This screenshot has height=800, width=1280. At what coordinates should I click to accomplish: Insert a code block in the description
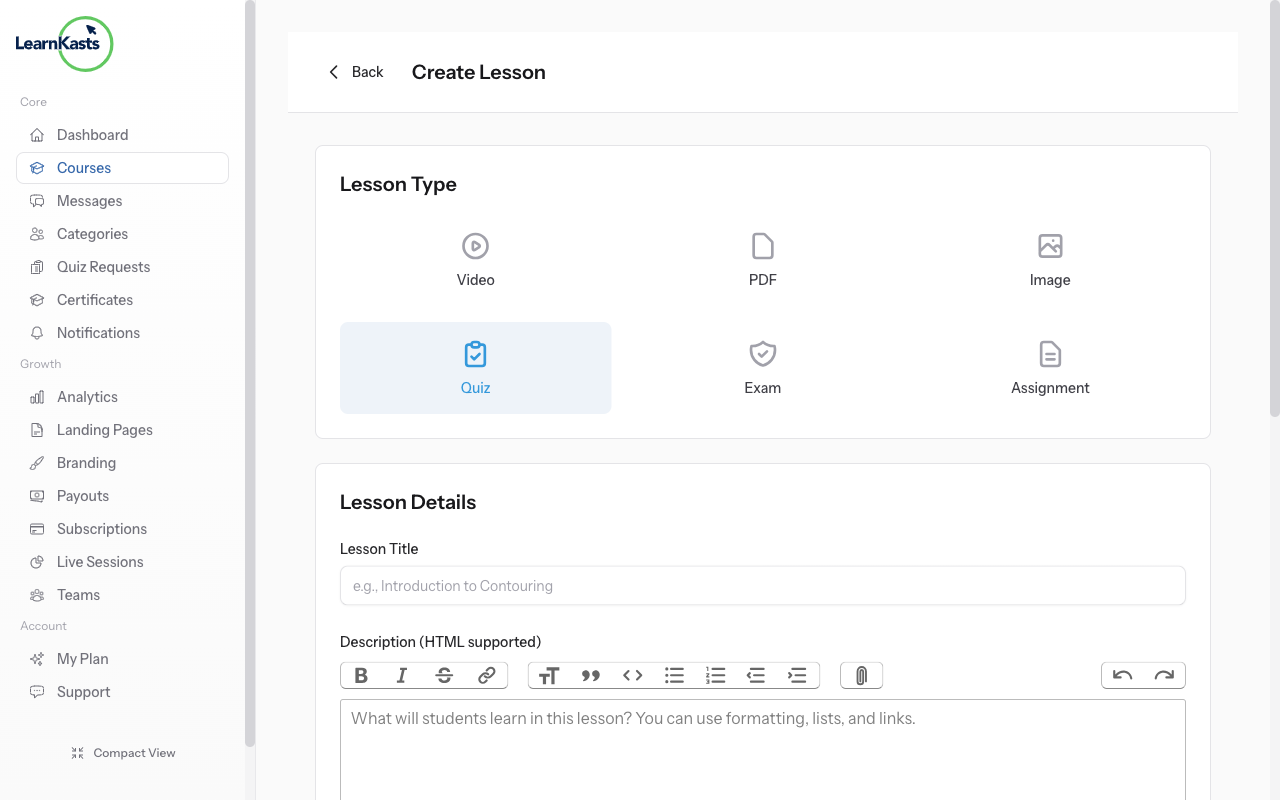click(x=633, y=676)
